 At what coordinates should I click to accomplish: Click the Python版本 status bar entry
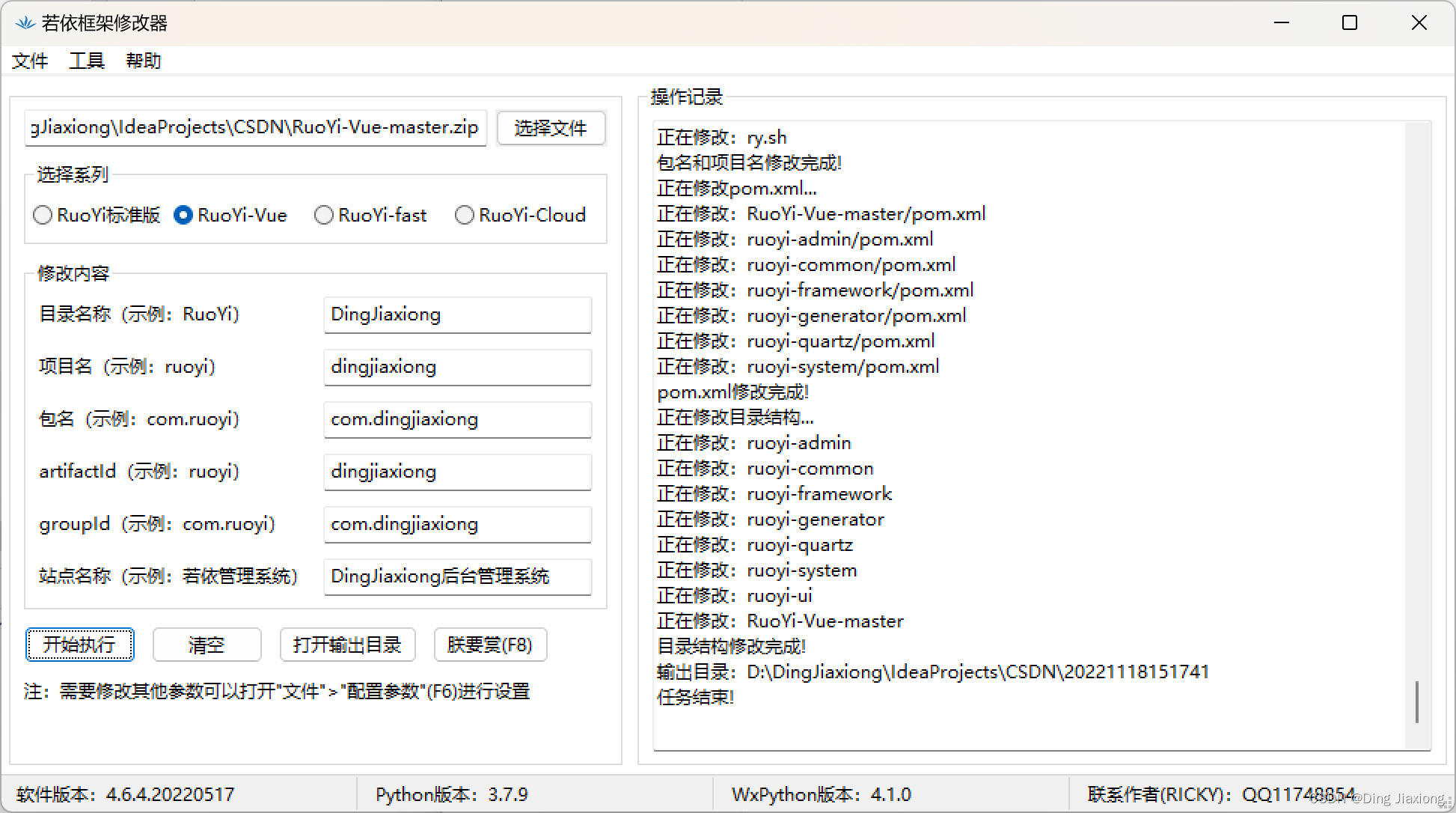tap(452, 794)
